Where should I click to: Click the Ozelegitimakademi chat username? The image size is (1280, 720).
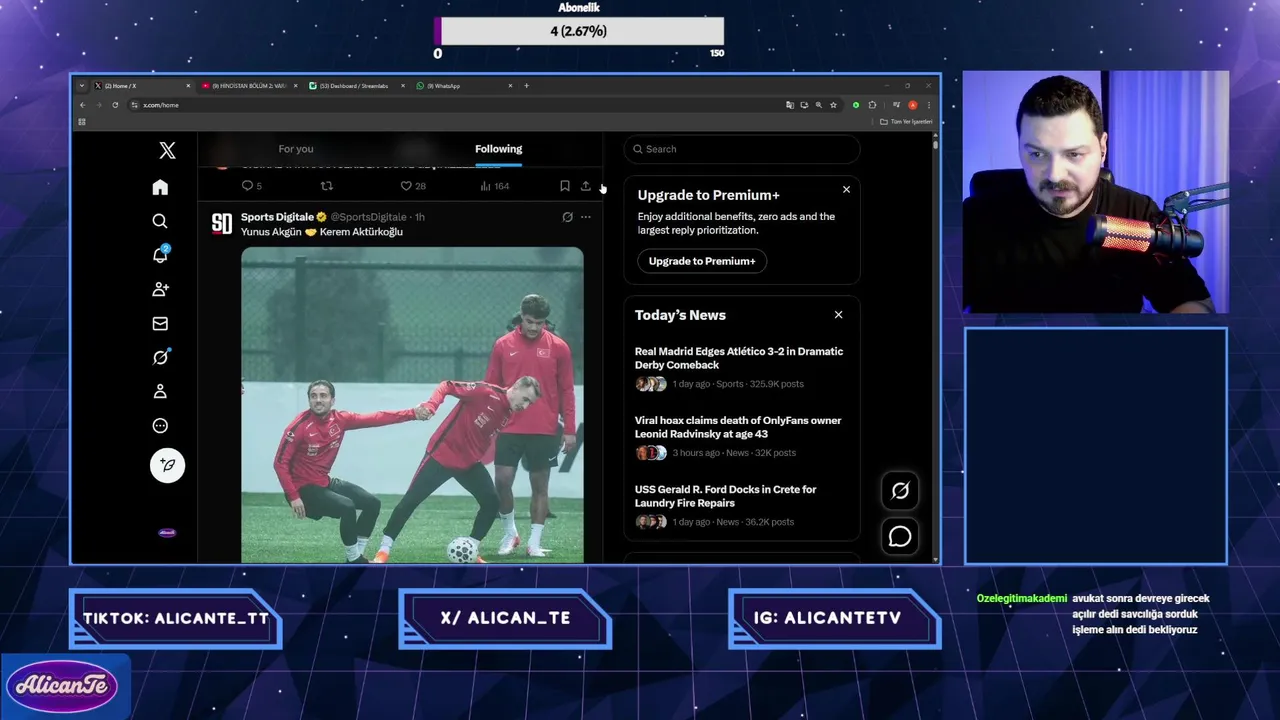coord(1022,598)
